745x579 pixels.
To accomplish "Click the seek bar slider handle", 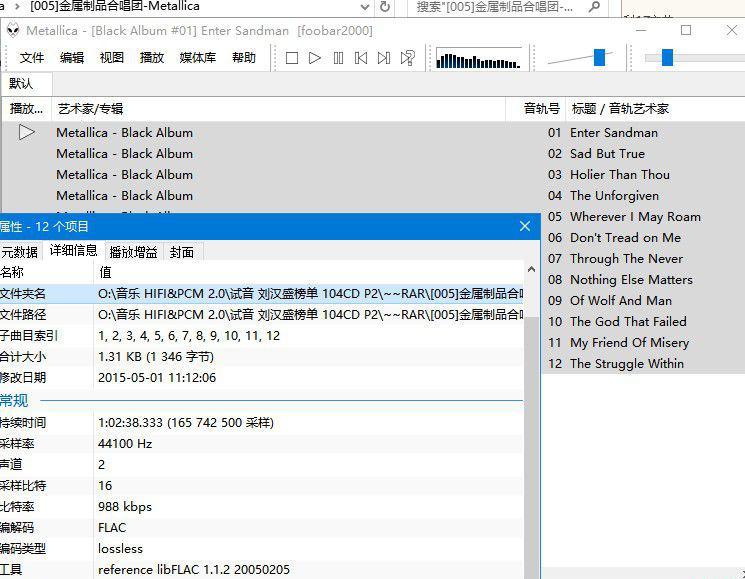I will pyautogui.click(x=668, y=57).
